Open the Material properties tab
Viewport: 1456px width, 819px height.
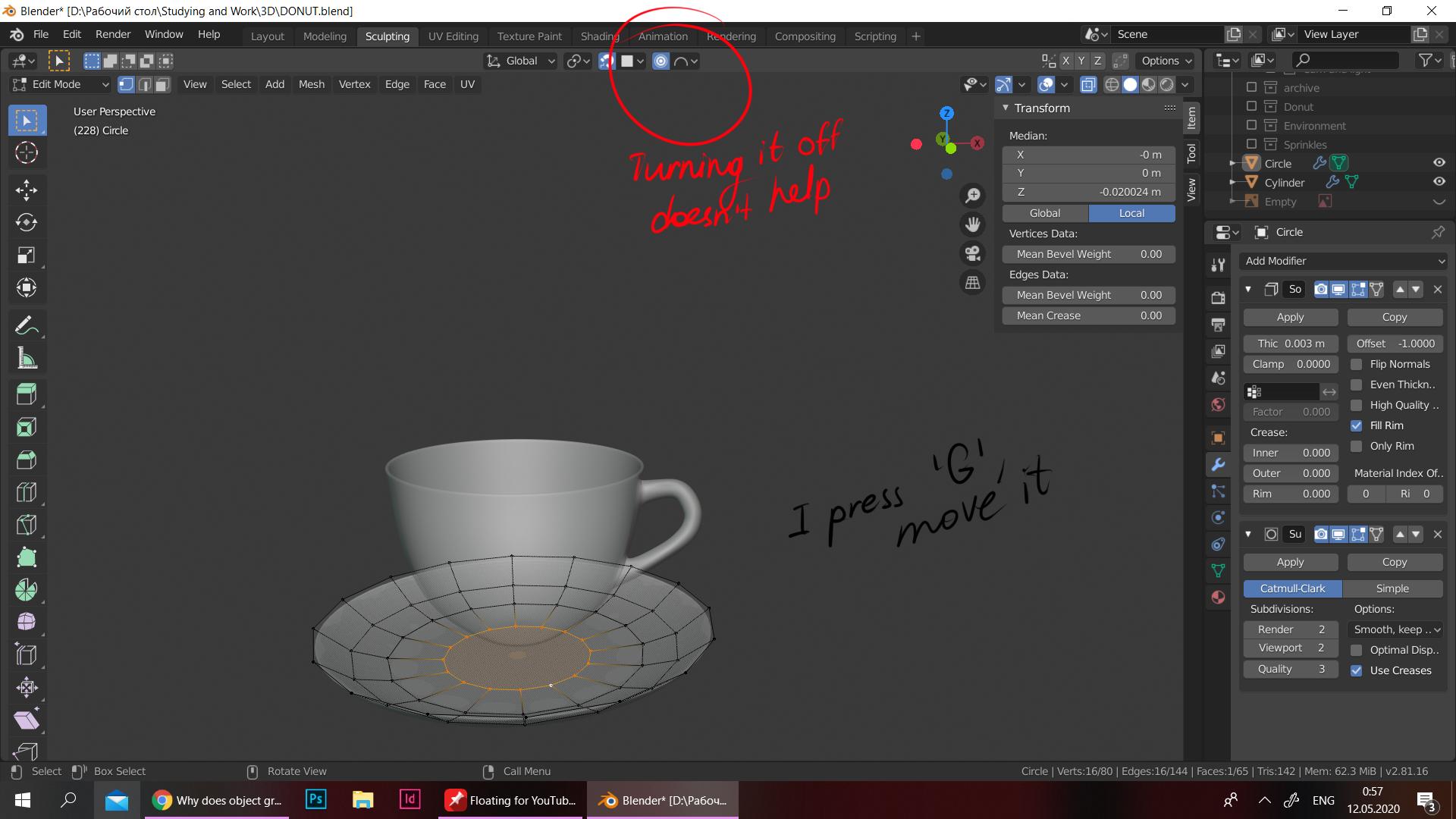[x=1218, y=597]
